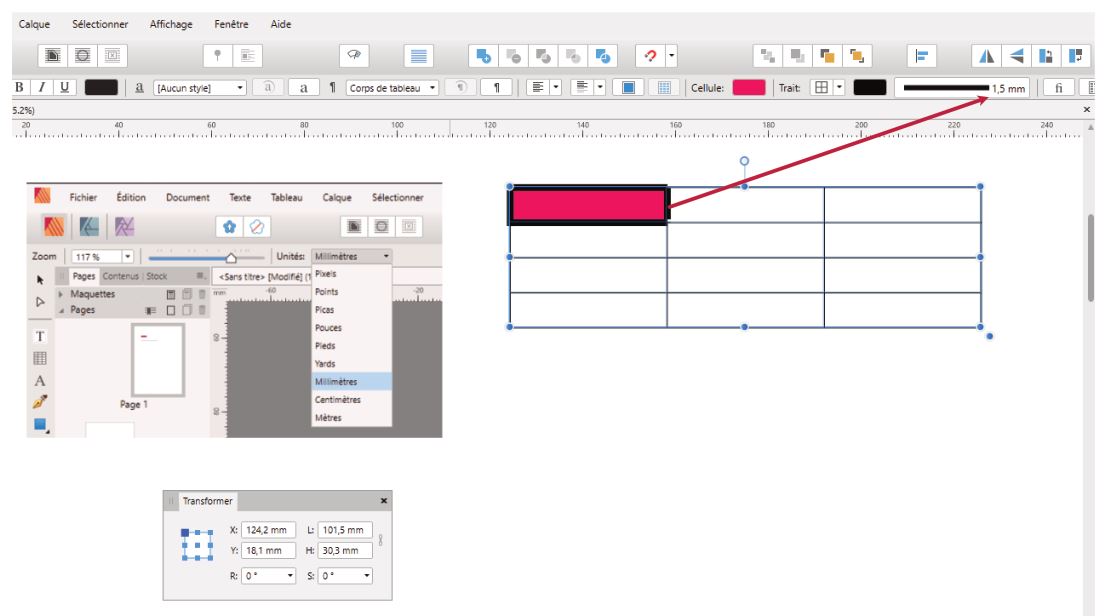
Task: Select the Frame Text tool (T)
Action: tap(40, 336)
